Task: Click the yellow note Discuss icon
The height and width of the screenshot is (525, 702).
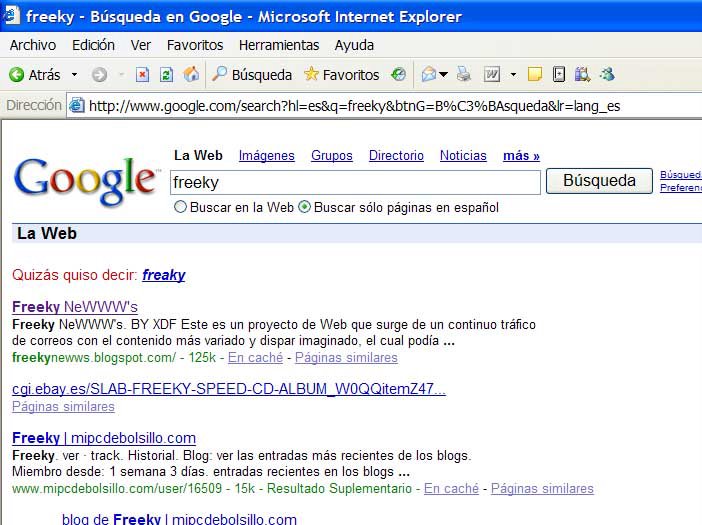Action: [535, 74]
